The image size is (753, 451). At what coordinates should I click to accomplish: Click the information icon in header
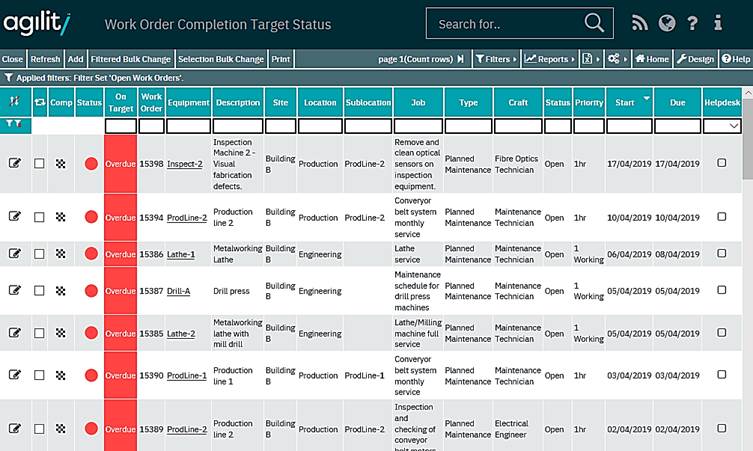717,23
